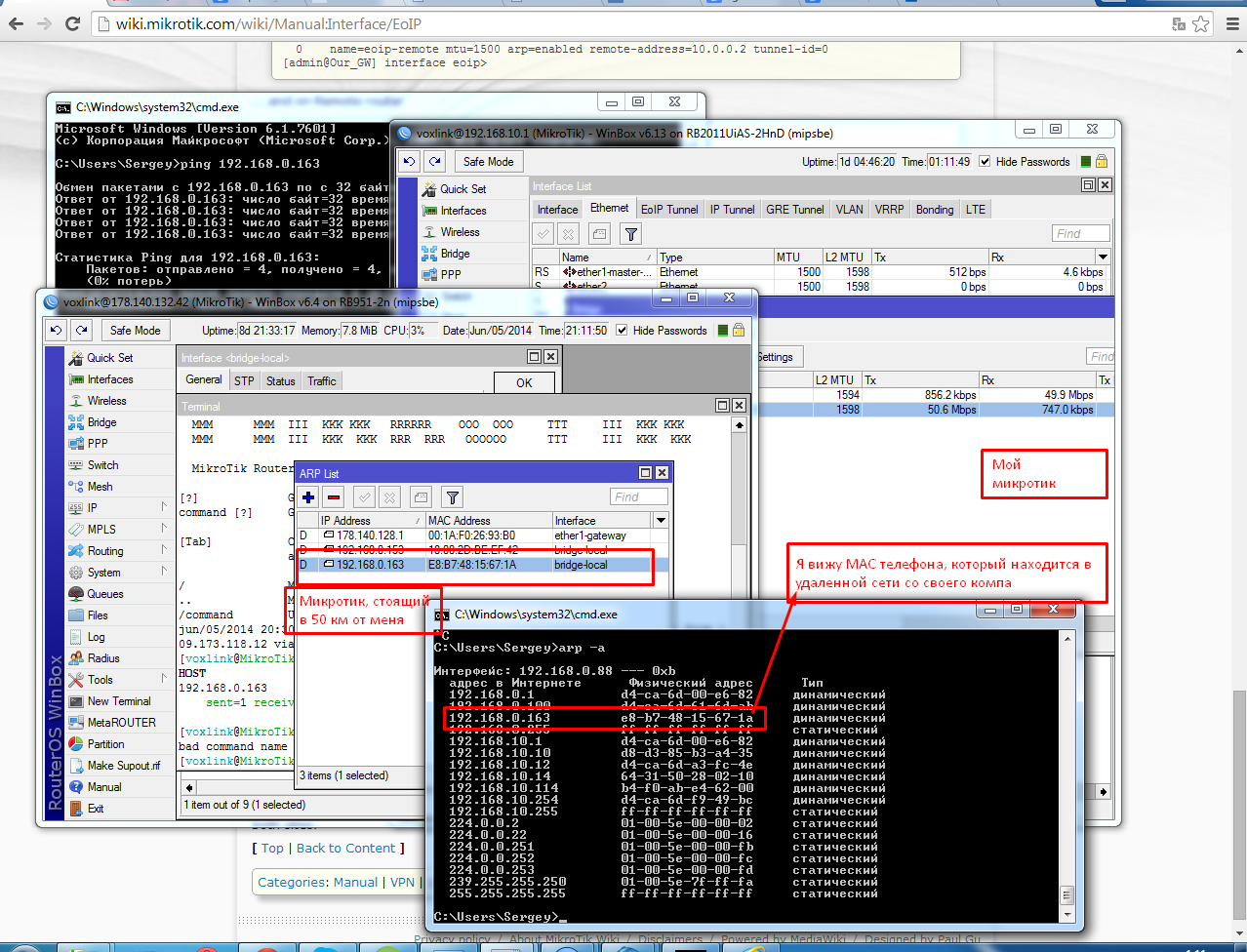Launch New Terminal from the sidebar
This screenshot has width=1247, height=952.
tap(119, 701)
